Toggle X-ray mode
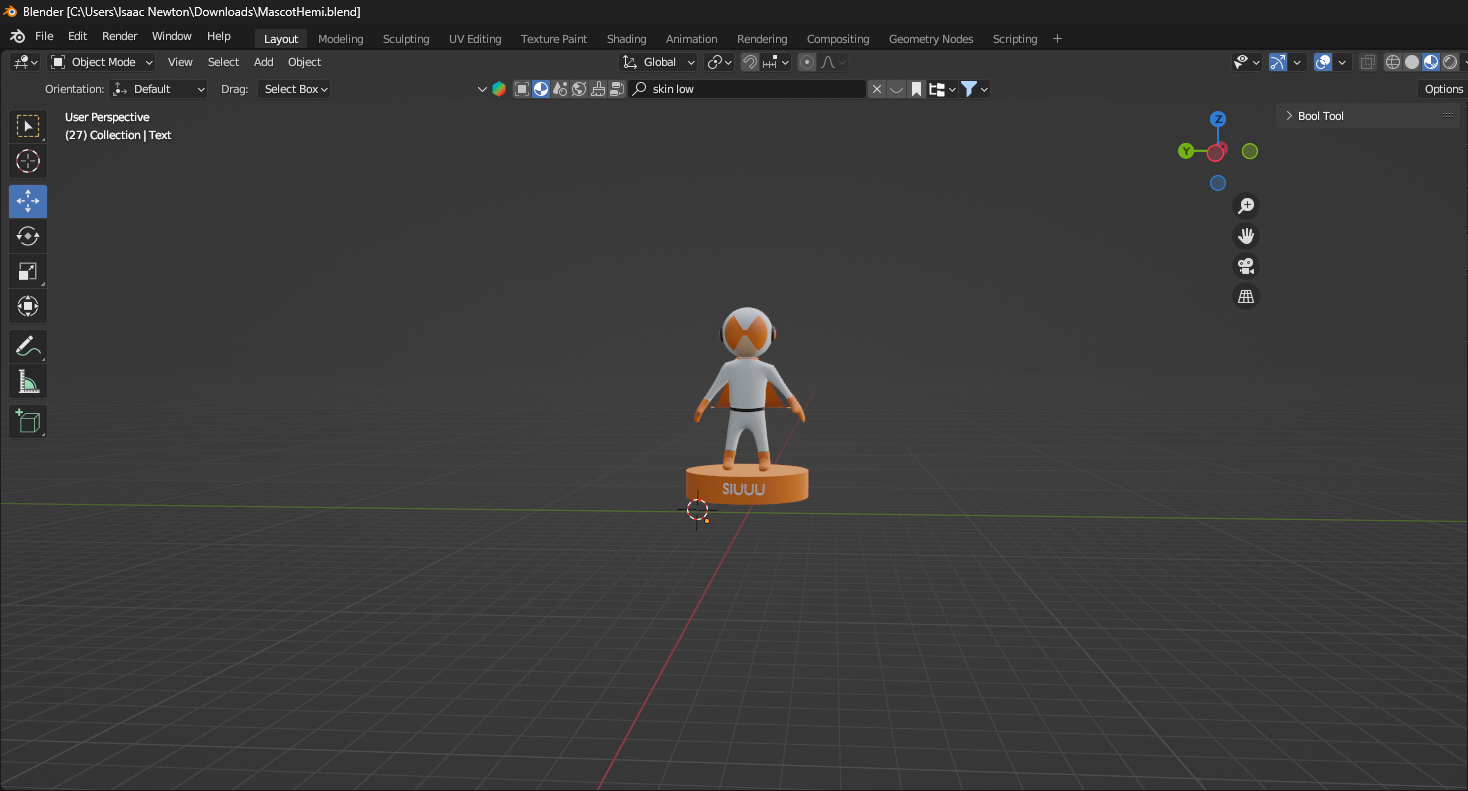Viewport: 1468px width, 791px height. [x=1367, y=62]
